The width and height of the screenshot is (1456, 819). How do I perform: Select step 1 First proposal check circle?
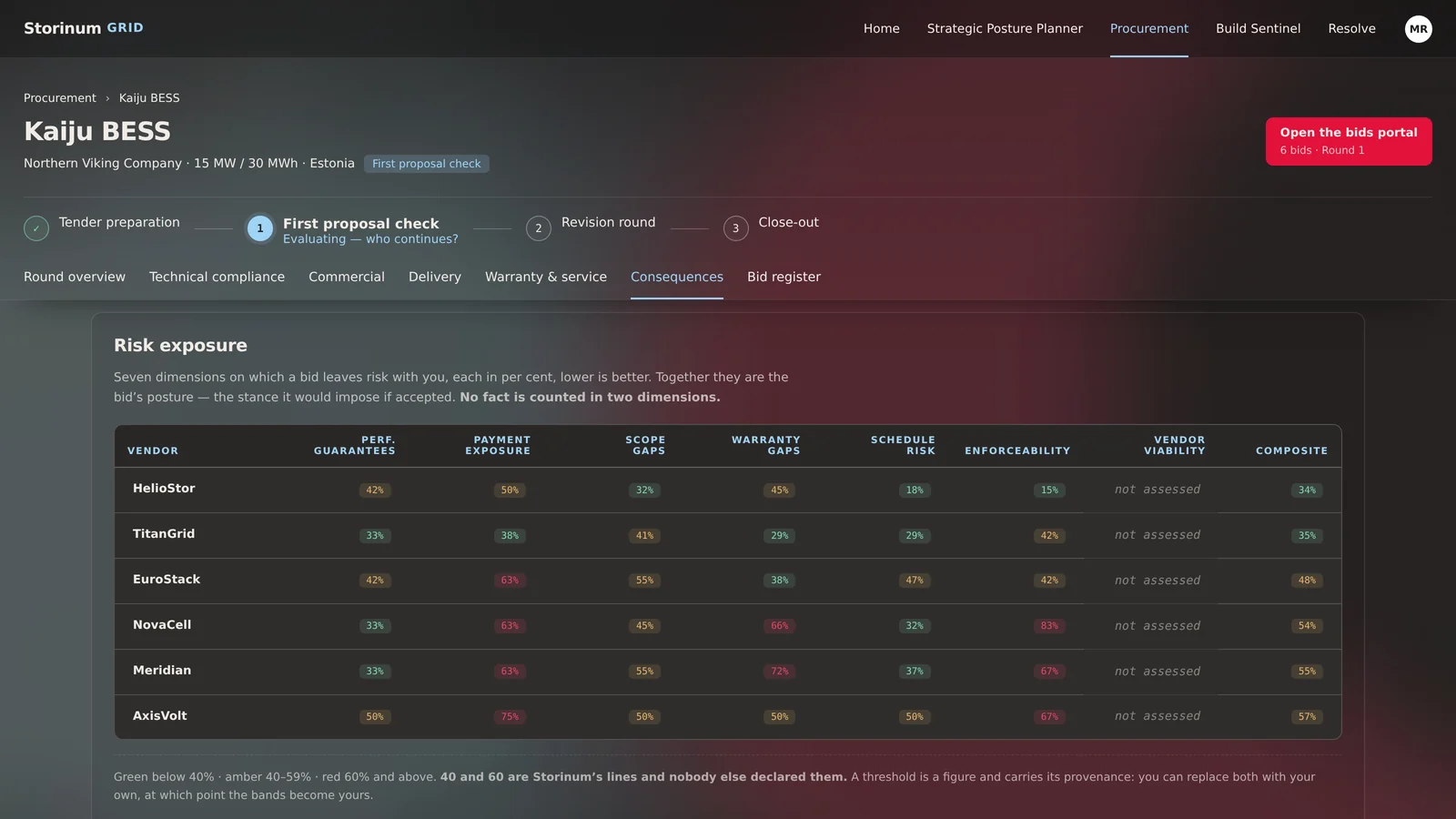tap(260, 228)
